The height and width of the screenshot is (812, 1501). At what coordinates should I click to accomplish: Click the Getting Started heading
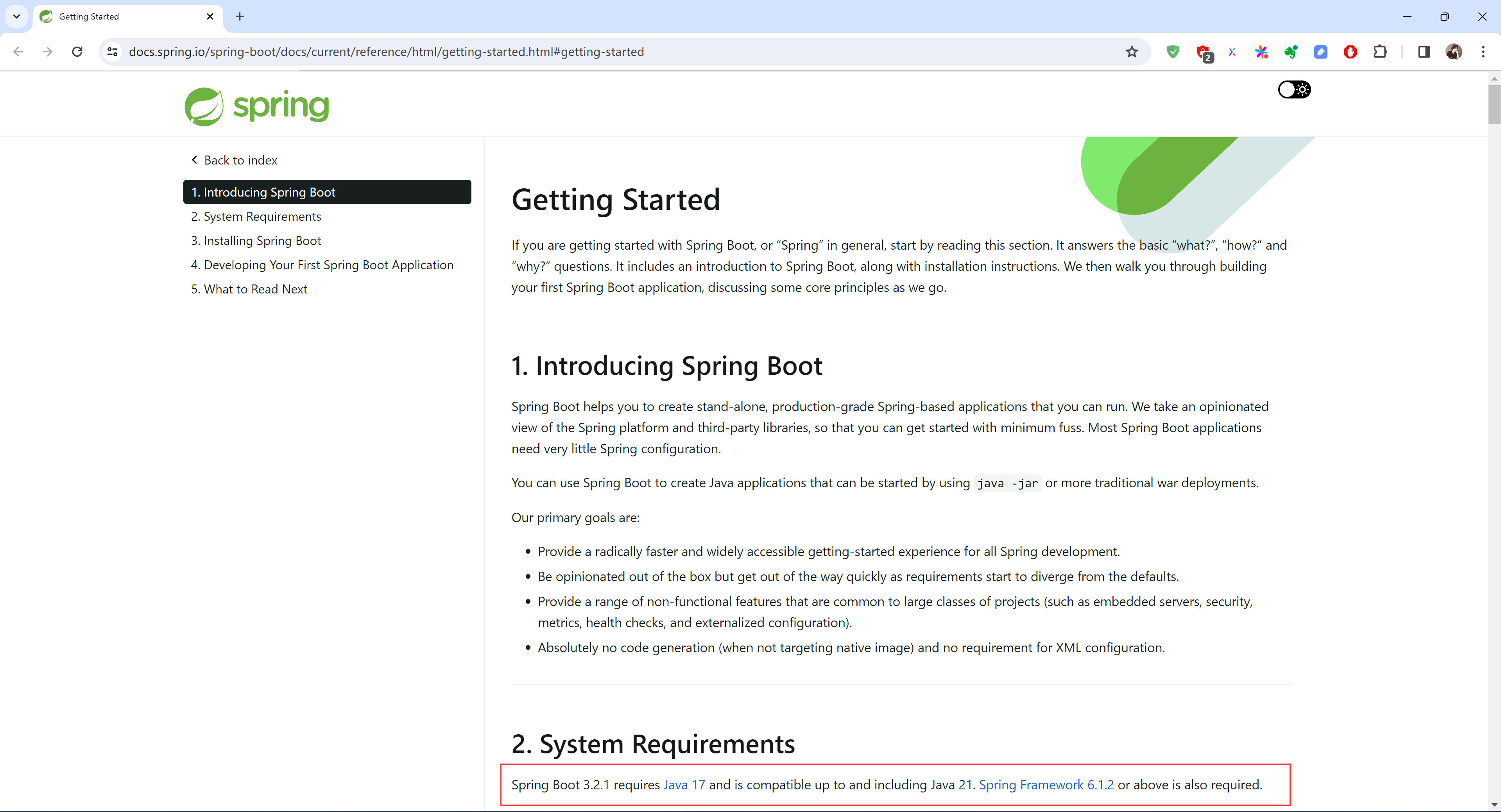[x=616, y=200]
